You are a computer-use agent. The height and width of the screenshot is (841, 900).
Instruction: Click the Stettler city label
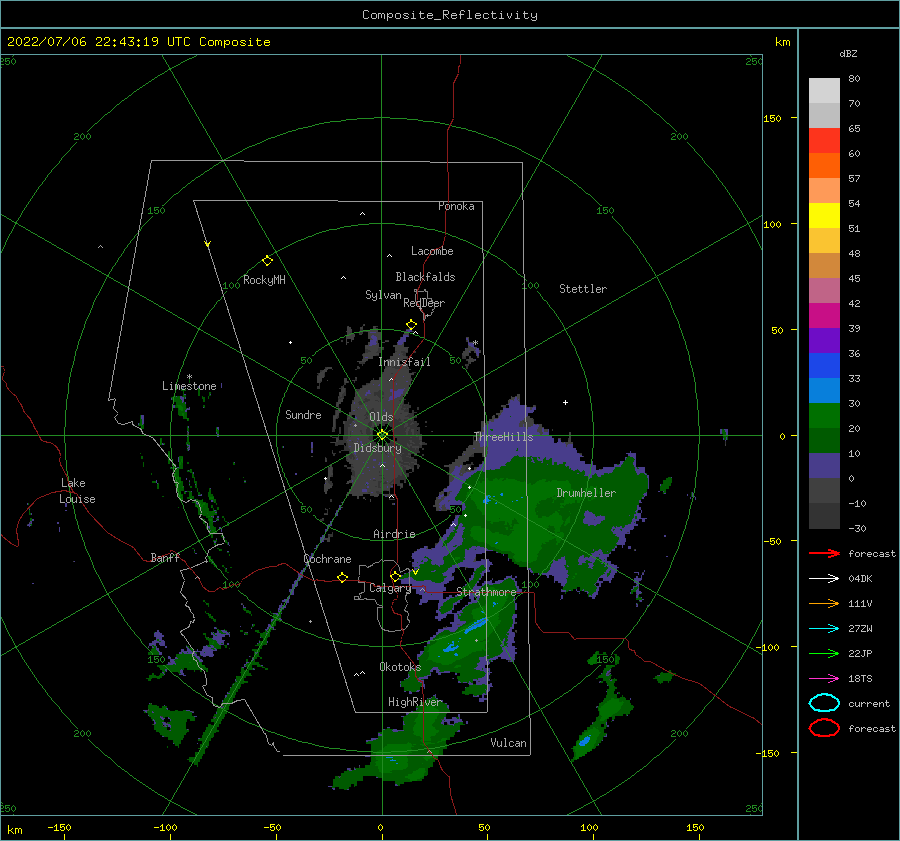[x=583, y=289]
